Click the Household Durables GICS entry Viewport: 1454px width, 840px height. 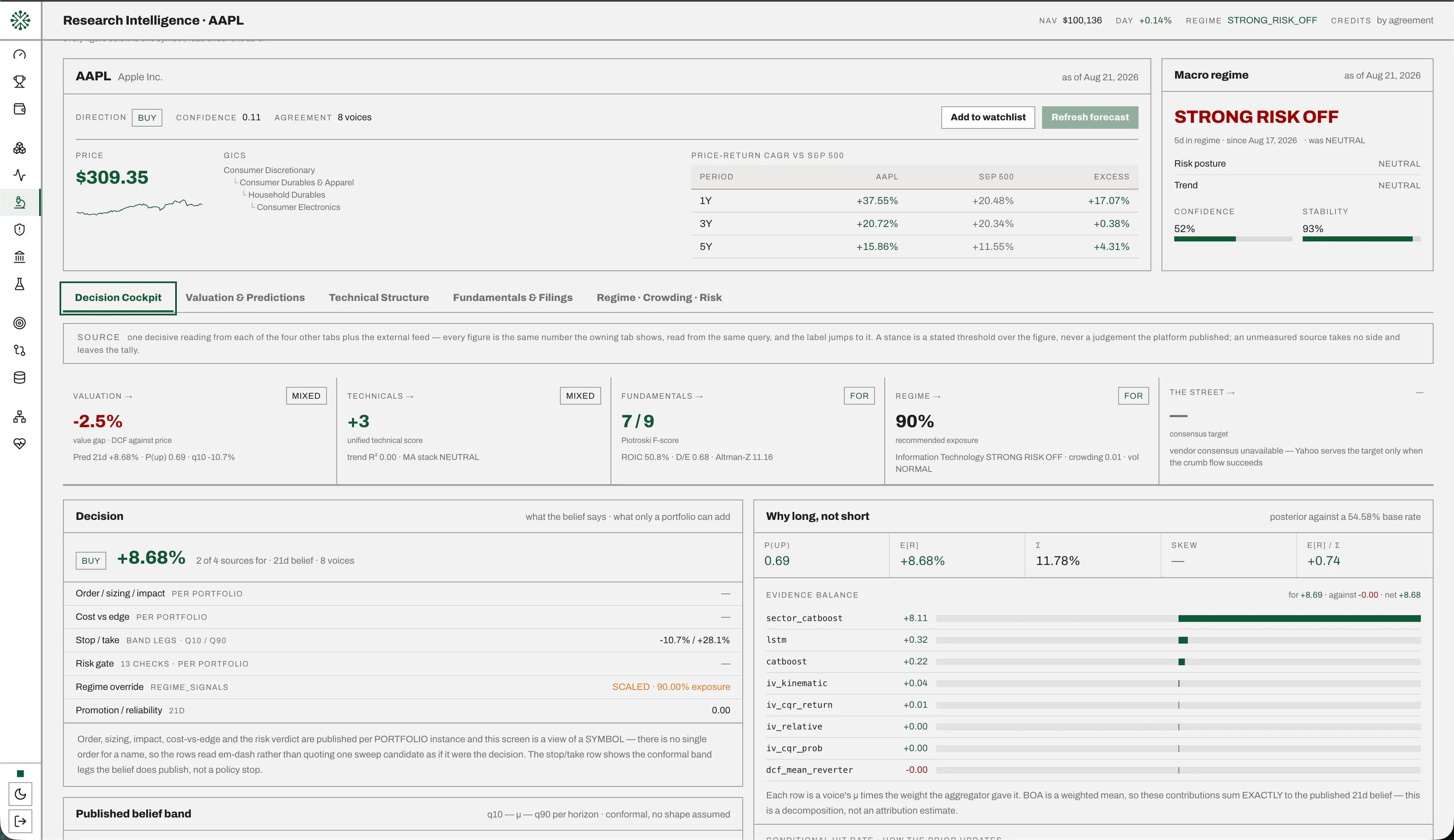click(287, 195)
